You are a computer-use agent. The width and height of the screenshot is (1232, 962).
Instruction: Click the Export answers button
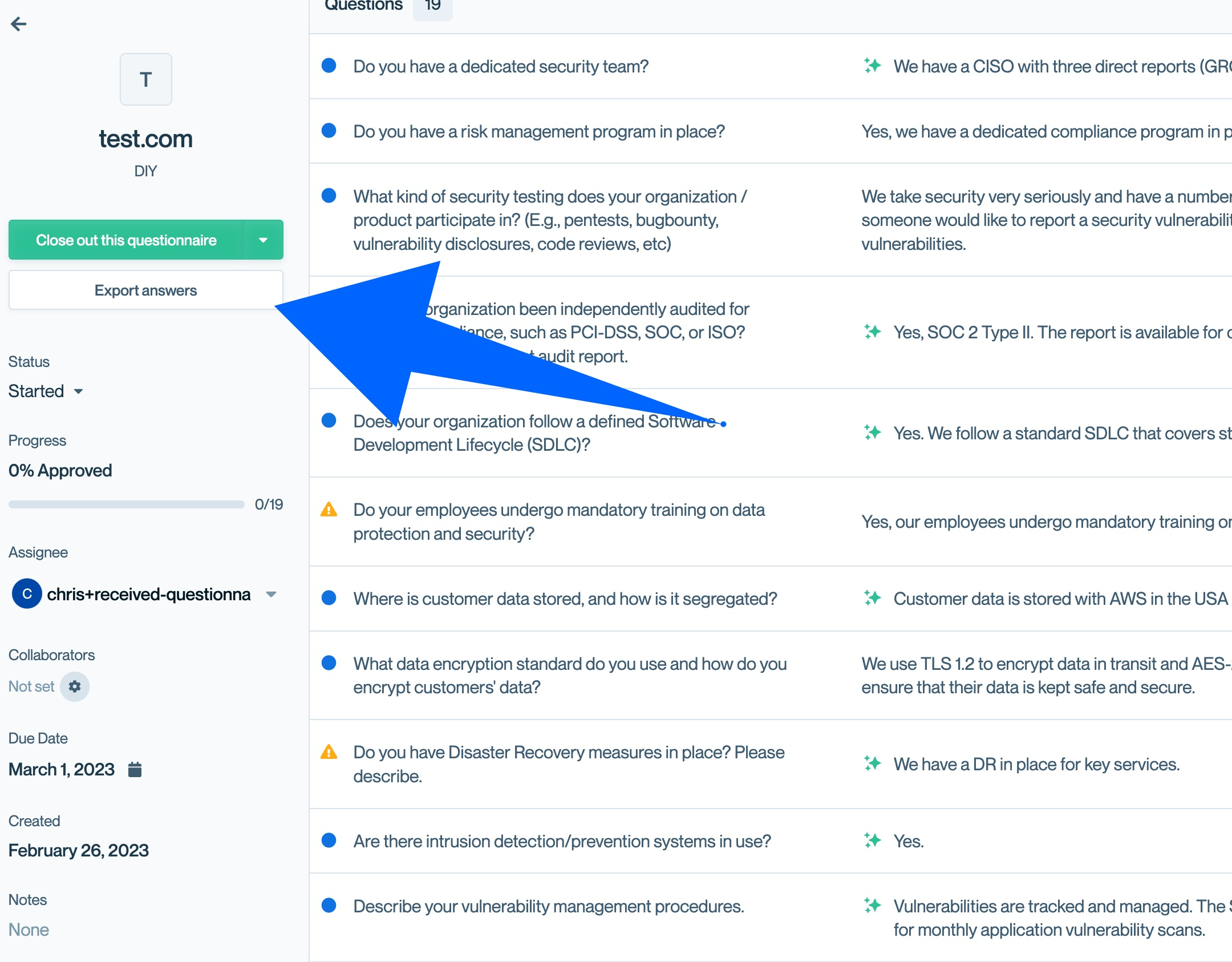click(x=145, y=290)
